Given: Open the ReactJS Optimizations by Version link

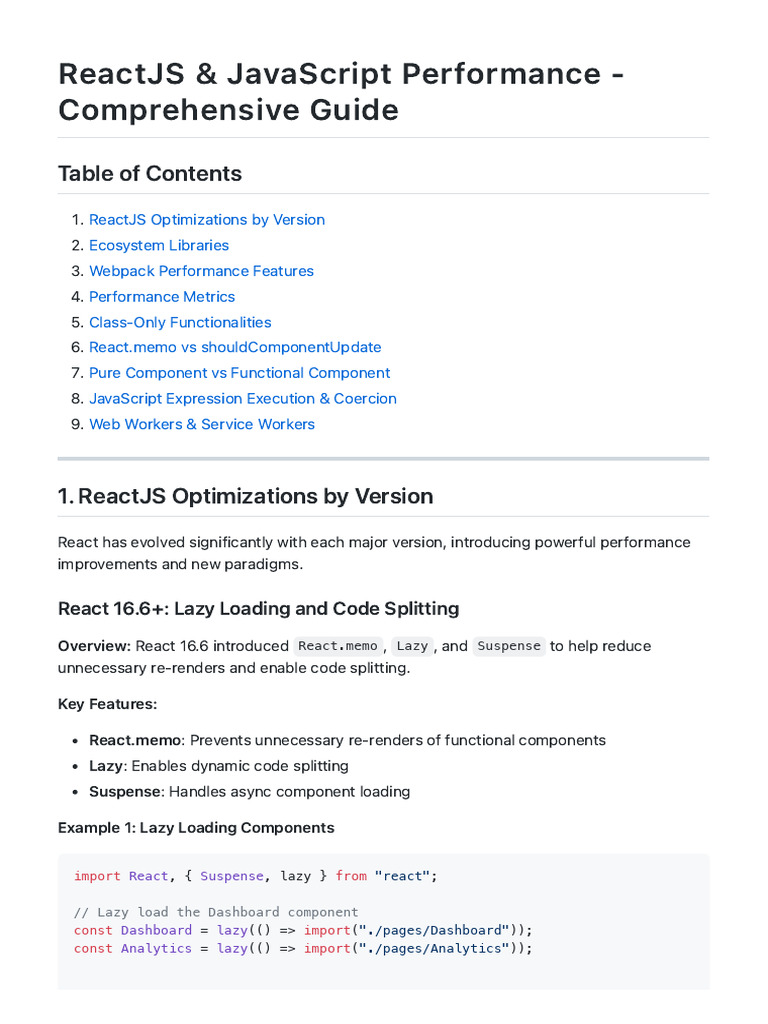Looking at the screenshot, I should pyautogui.click(x=207, y=219).
